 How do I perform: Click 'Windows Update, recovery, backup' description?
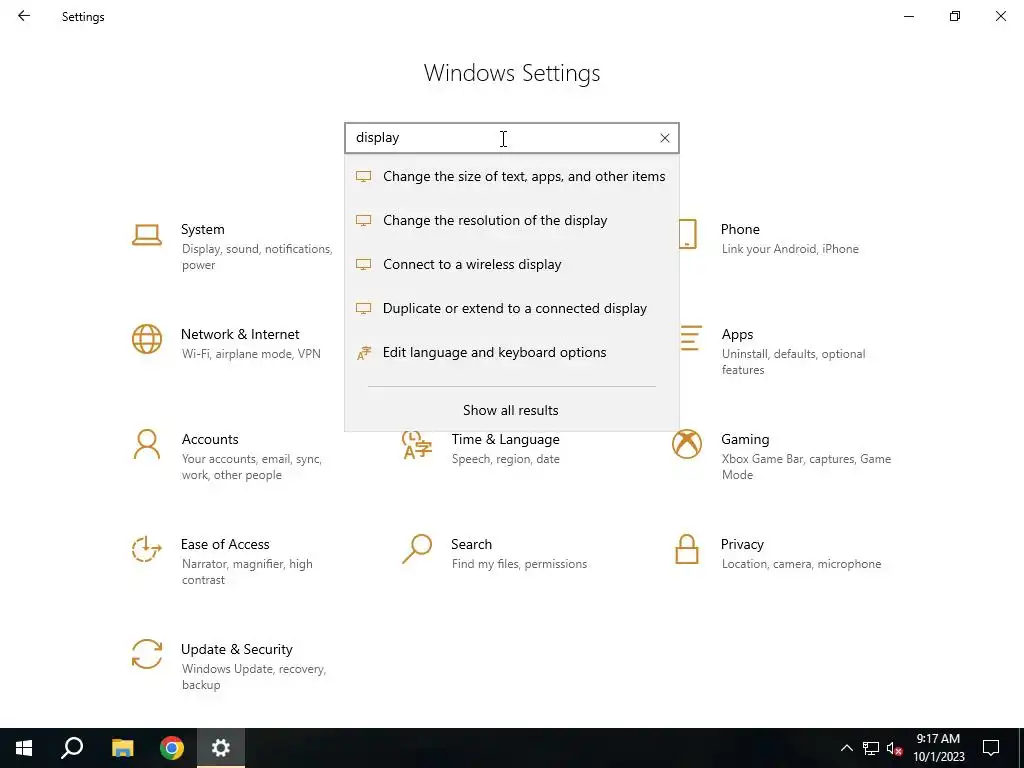(253, 677)
